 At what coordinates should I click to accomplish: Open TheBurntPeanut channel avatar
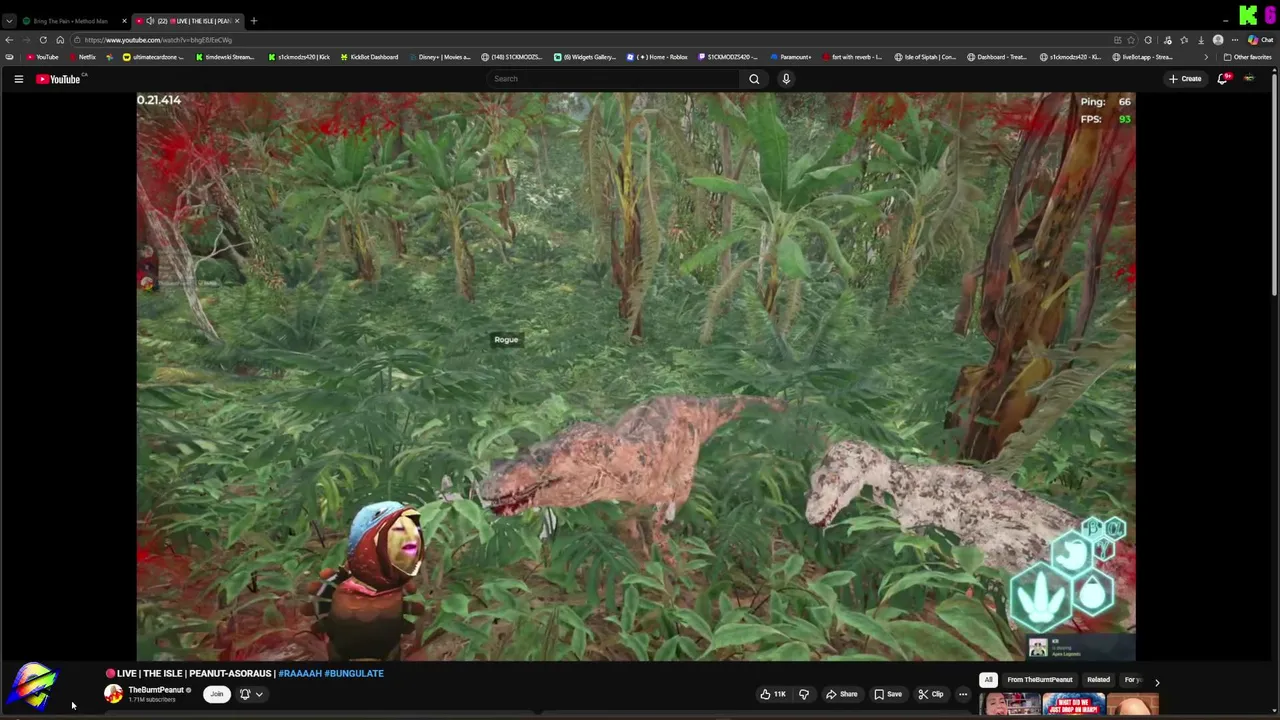click(x=114, y=694)
